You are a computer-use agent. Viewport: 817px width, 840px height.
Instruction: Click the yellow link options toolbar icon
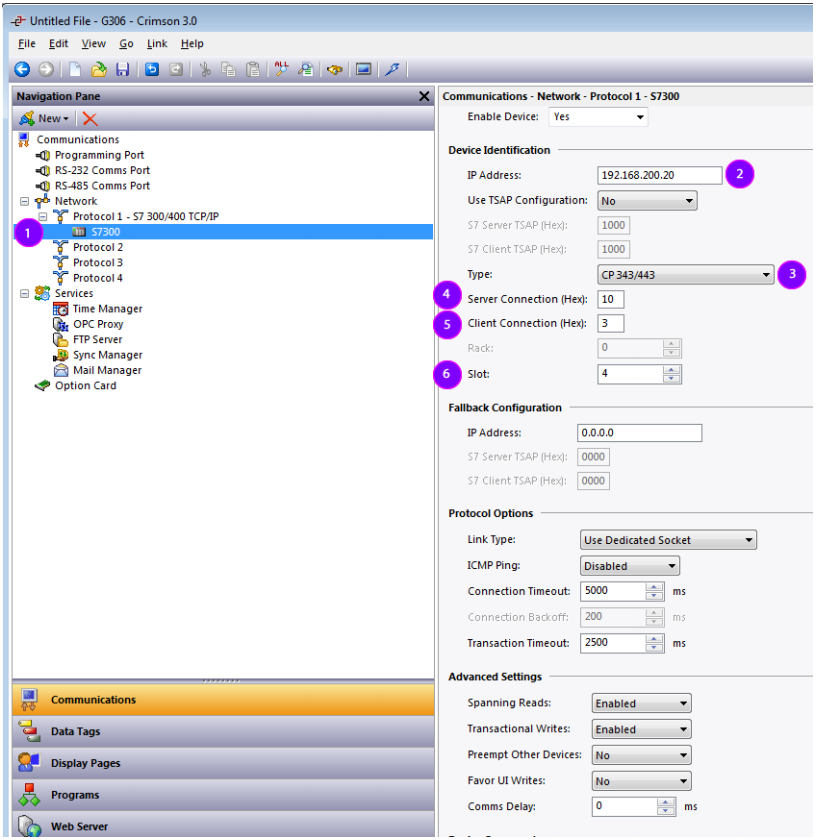pos(335,70)
